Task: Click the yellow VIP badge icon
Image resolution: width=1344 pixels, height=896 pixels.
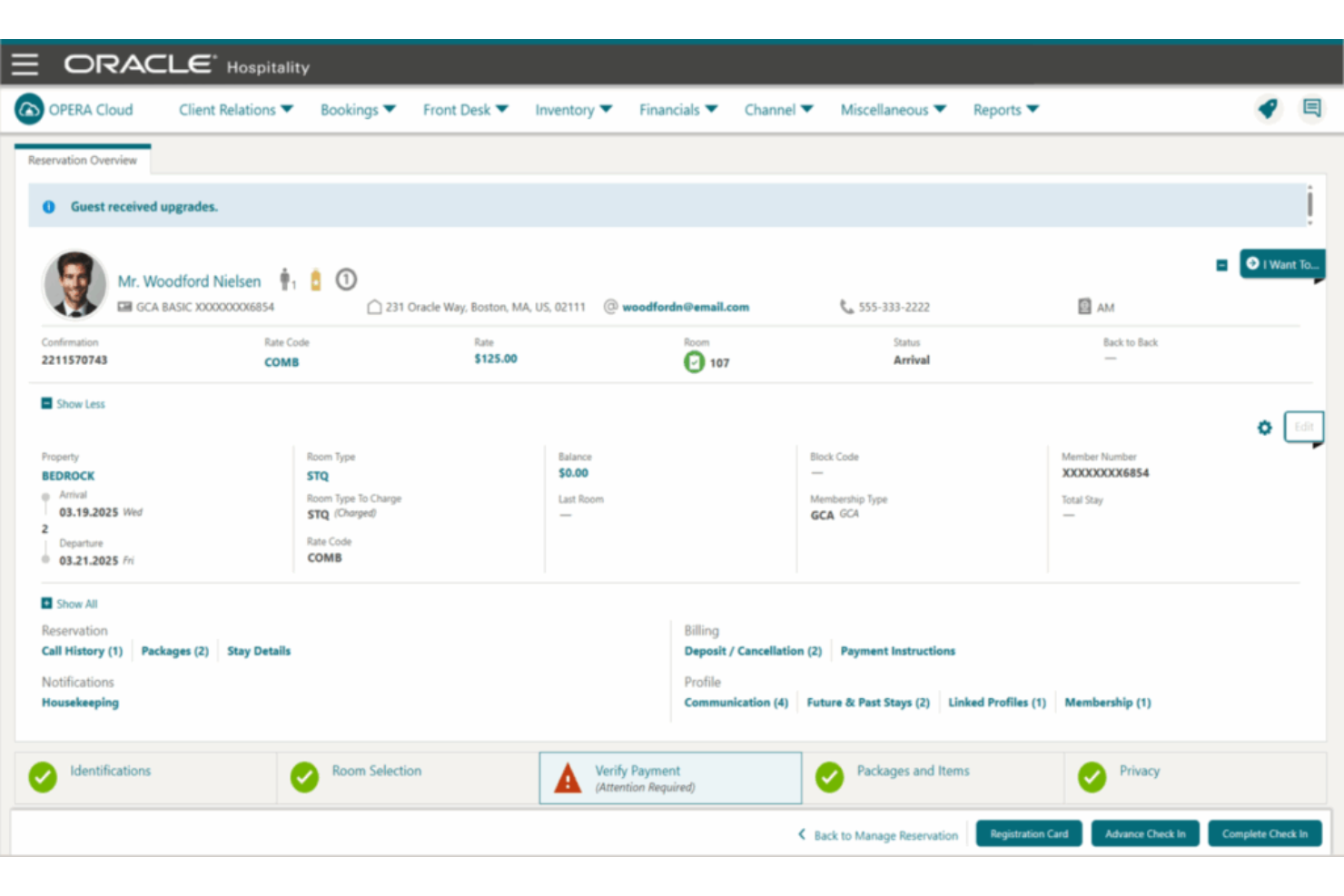Action: click(x=316, y=280)
